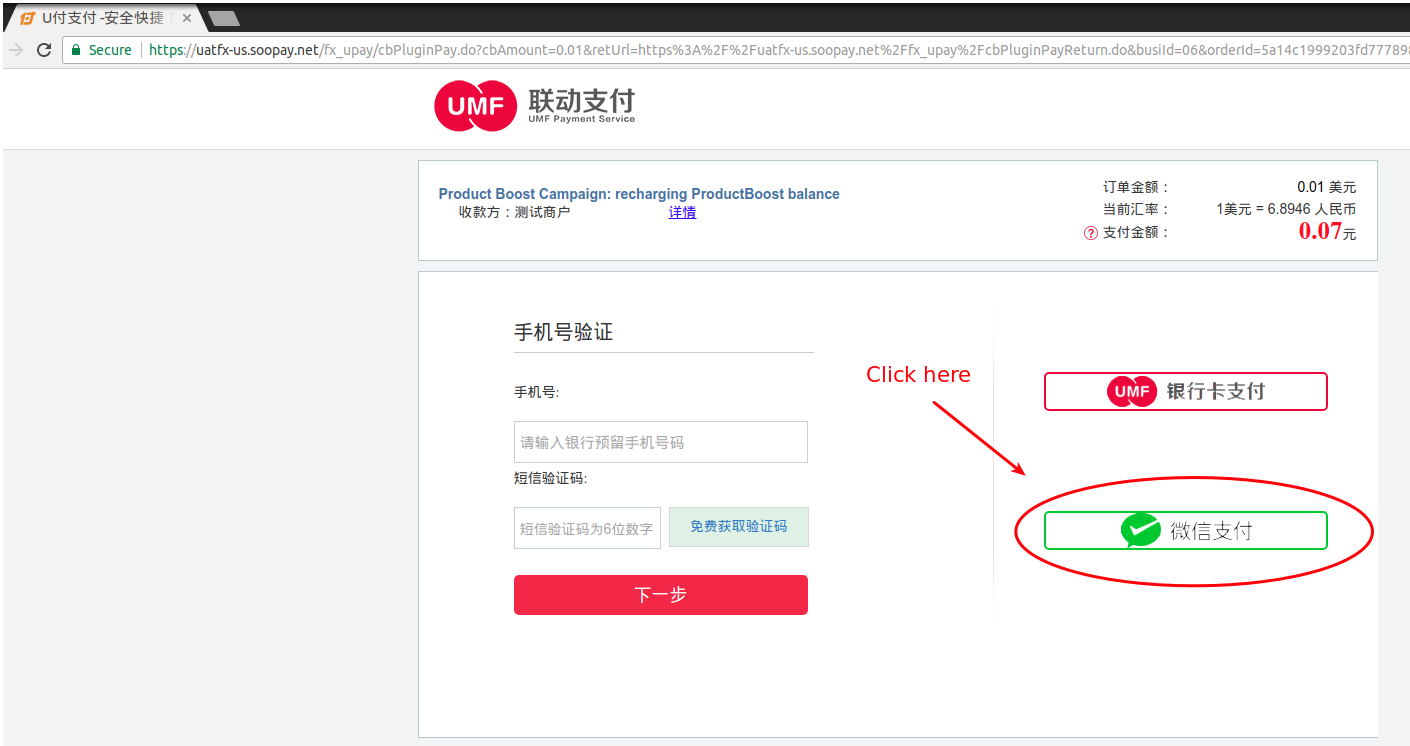Click the browser reload icon
Screen dimensions: 1410x746
tap(42, 48)
